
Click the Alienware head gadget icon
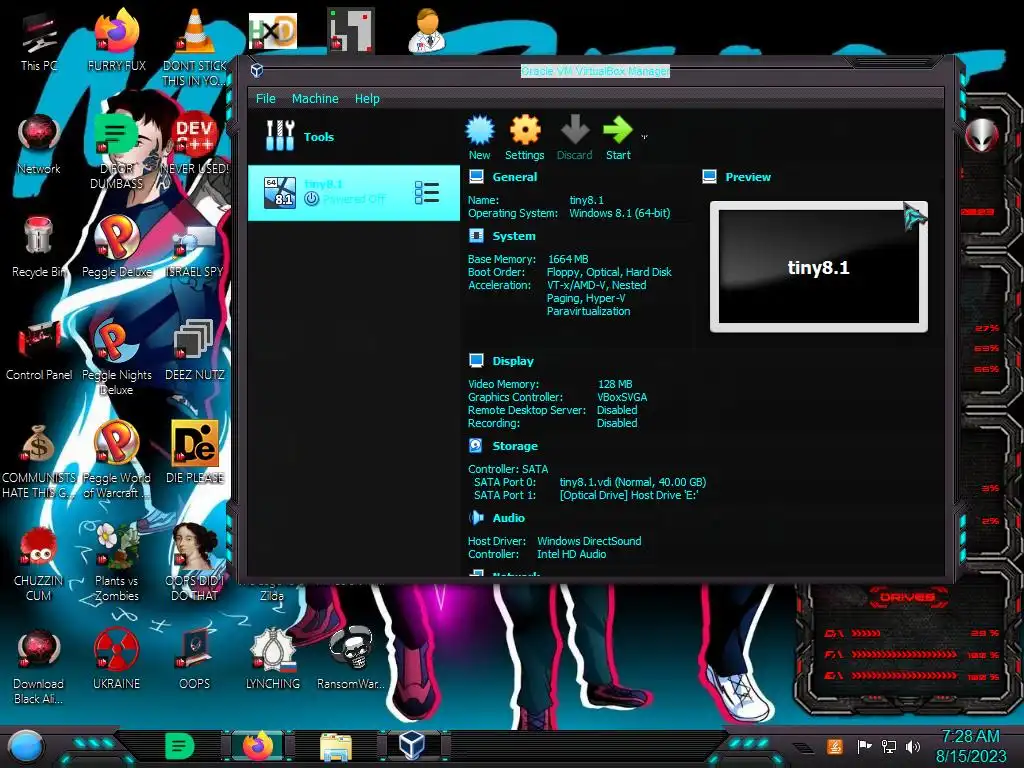[x=982, y=136]
